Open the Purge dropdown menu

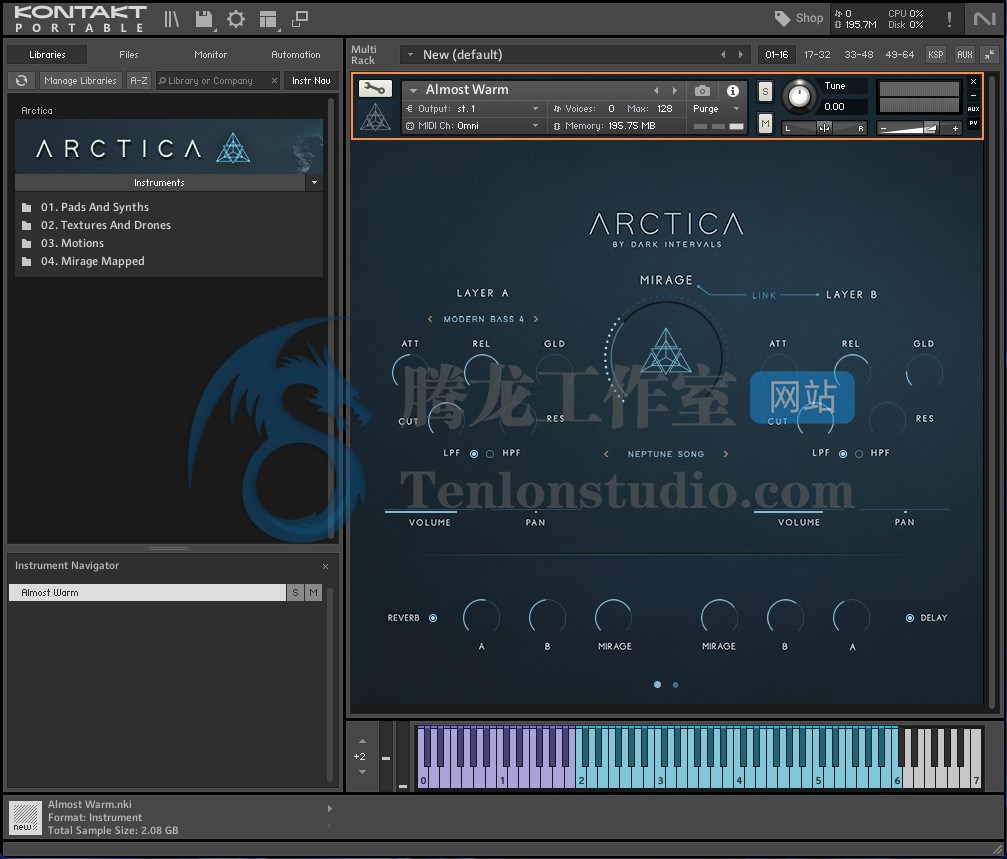click(716, 109)
